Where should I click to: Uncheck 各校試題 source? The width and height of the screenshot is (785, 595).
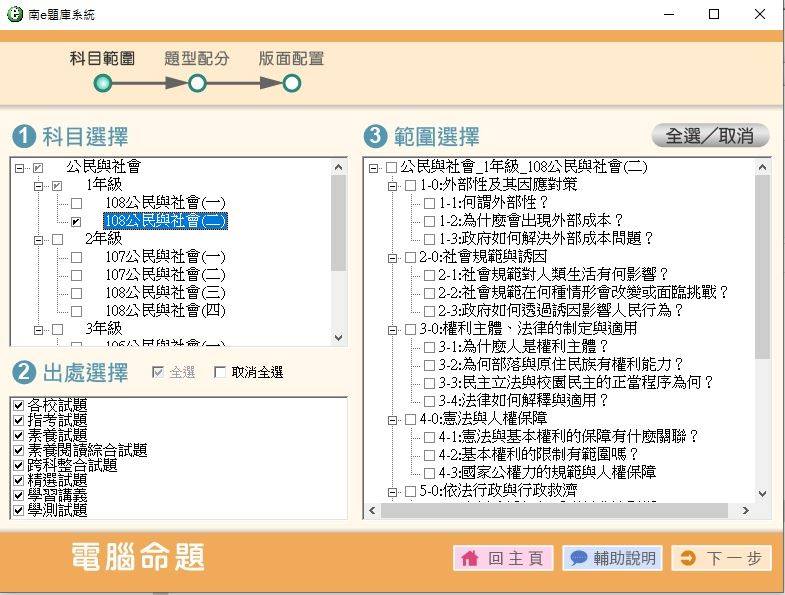[19, 405]
